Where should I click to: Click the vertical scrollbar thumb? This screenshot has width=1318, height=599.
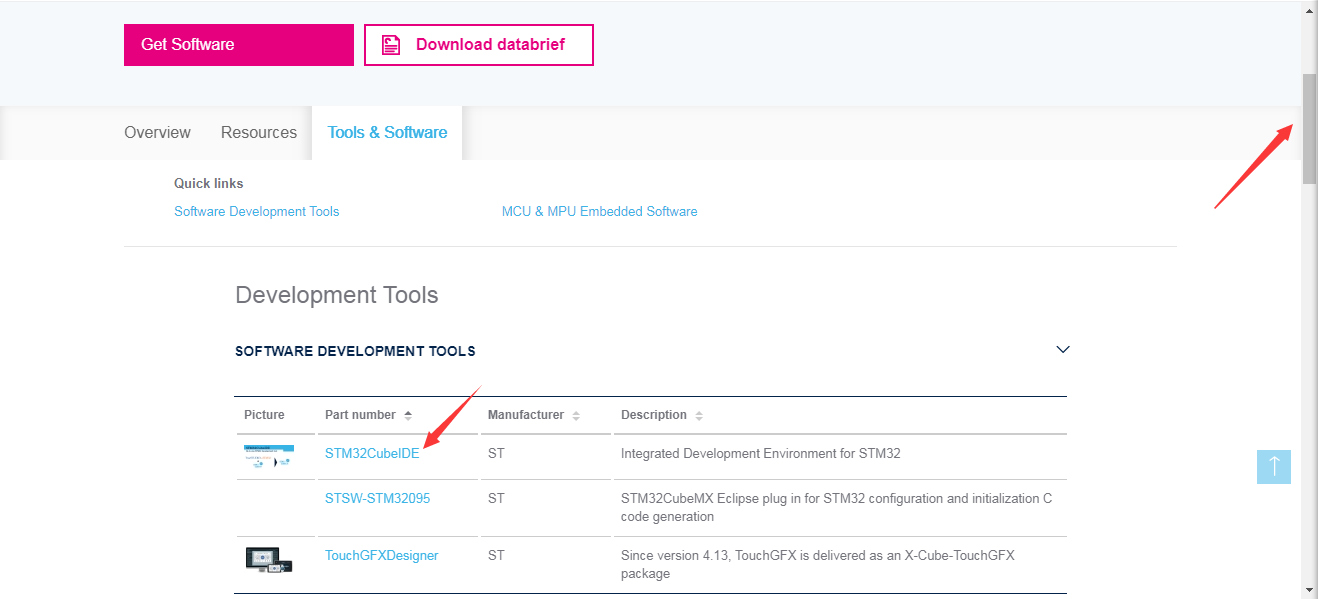(1310, 128)
